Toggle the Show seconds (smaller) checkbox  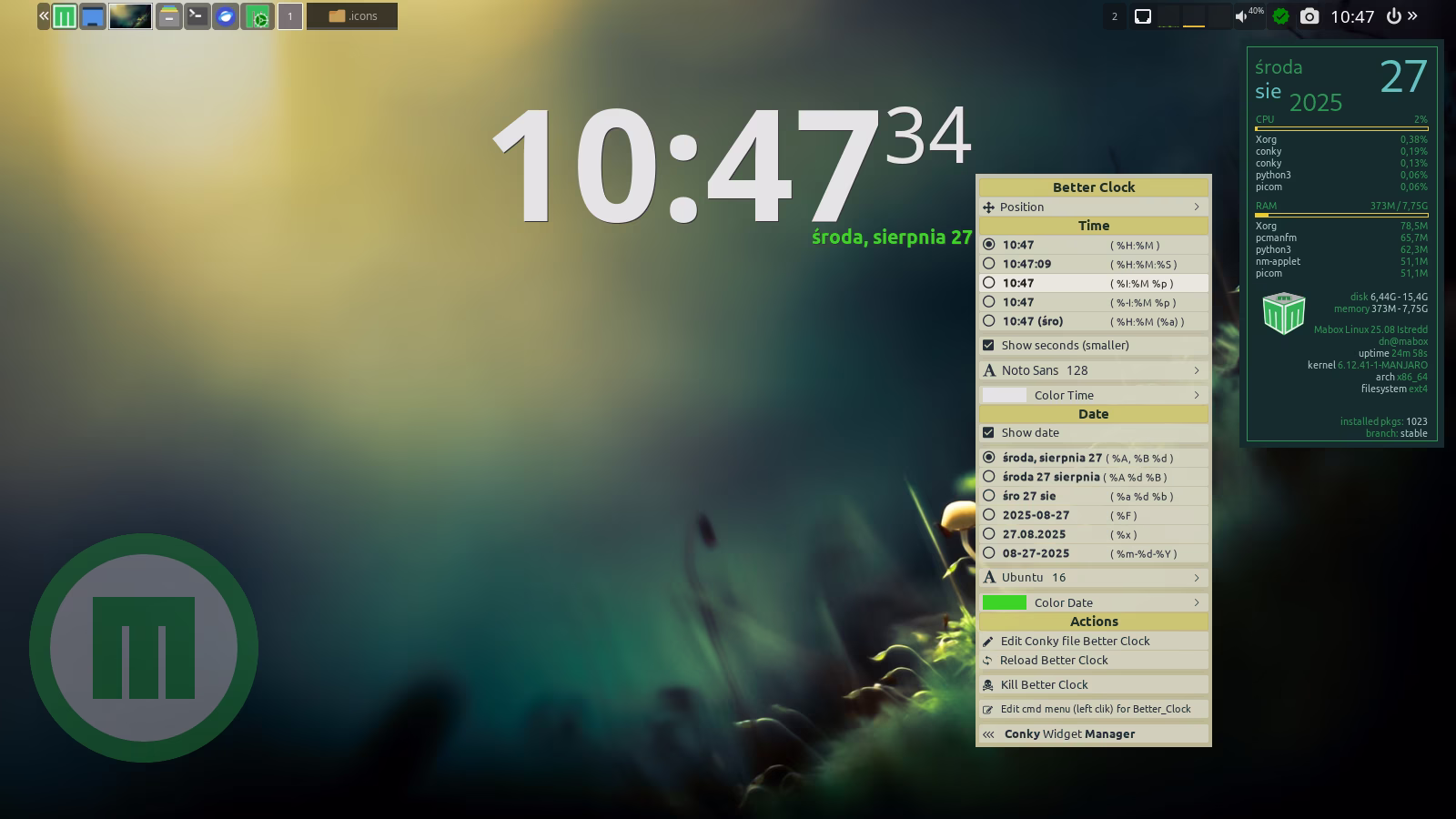tap(988, 346)
